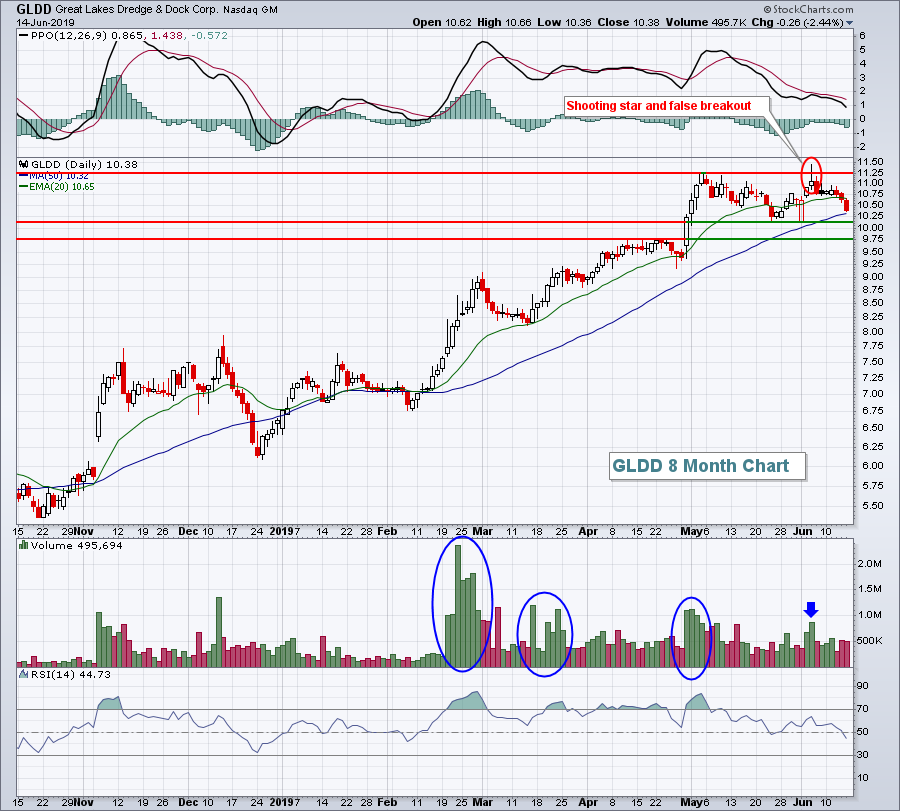Viewport: 900px width, 811px height.
Task: Click the 90 level on RSI axis
Action: [x=863, y=686]
